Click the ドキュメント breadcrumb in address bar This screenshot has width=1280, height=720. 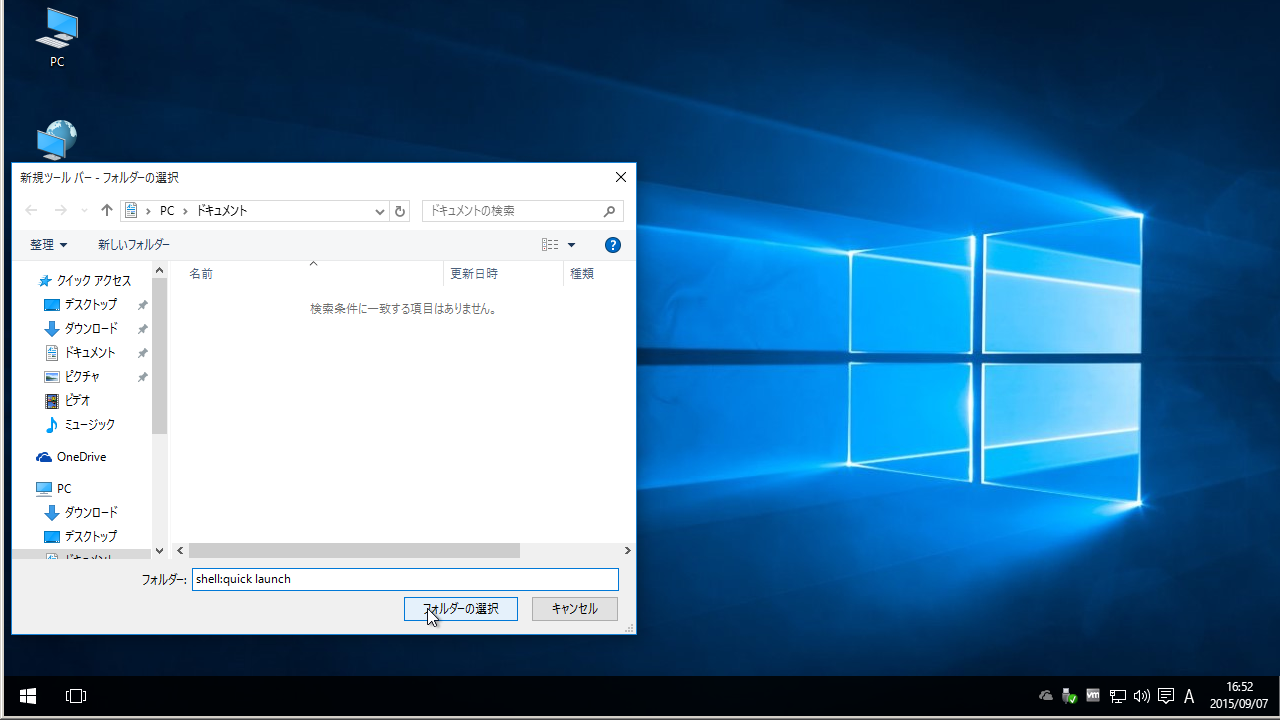[221, 211]
